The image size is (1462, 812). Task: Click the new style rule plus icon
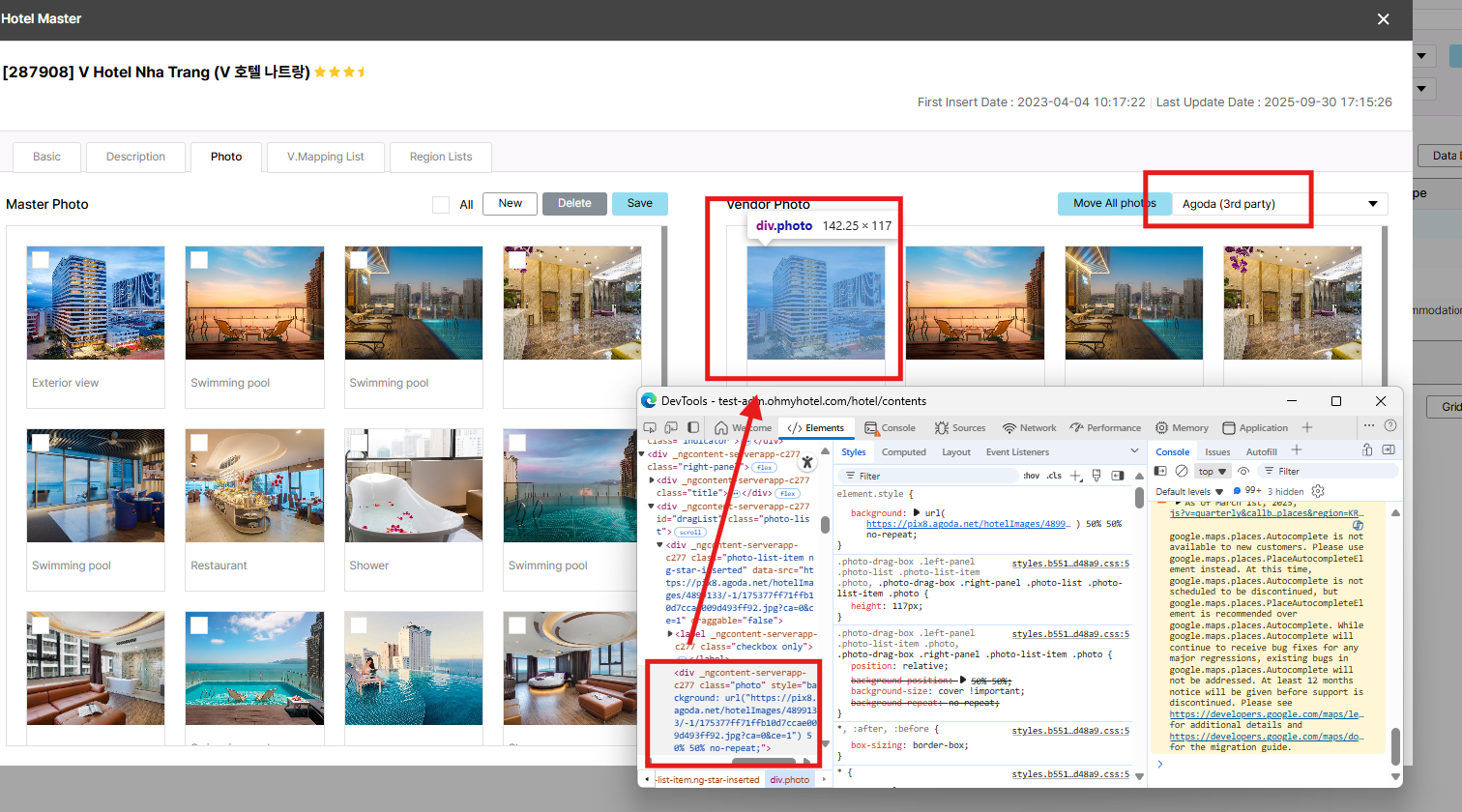[x=1076, y=476]
